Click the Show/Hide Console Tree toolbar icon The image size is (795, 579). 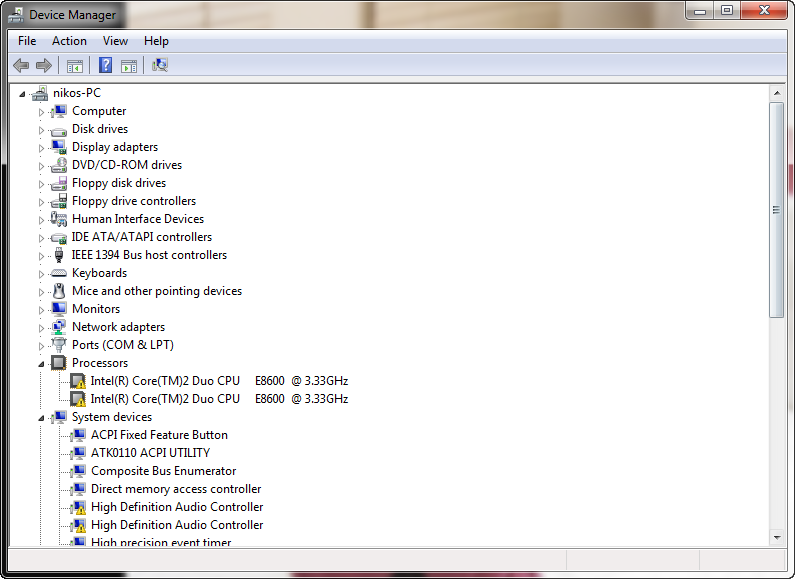[x=75, y=65]
